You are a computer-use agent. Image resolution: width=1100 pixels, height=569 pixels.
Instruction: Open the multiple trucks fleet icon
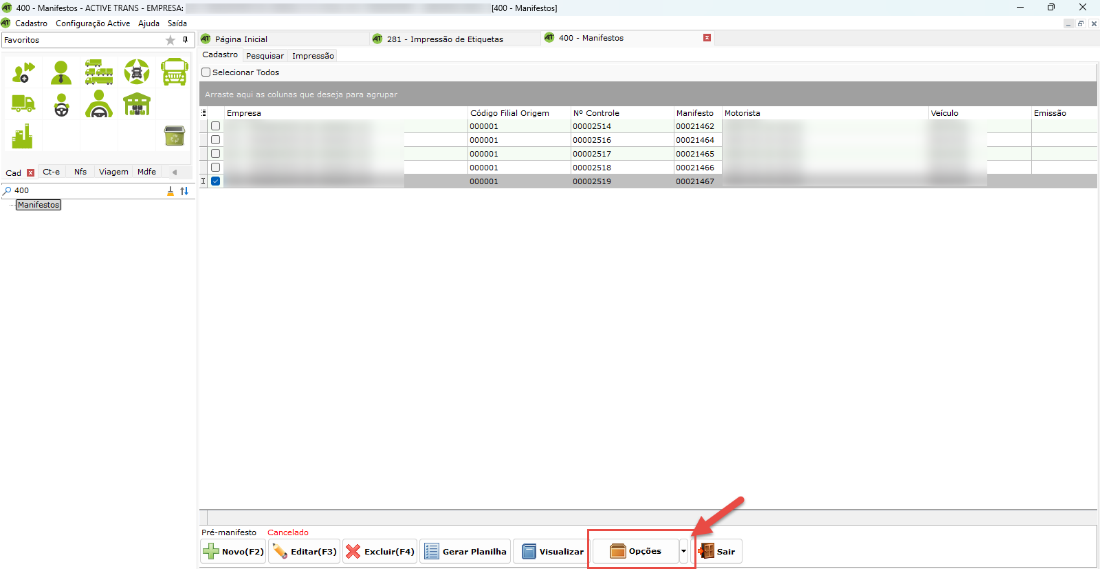[x=99, y=72]
